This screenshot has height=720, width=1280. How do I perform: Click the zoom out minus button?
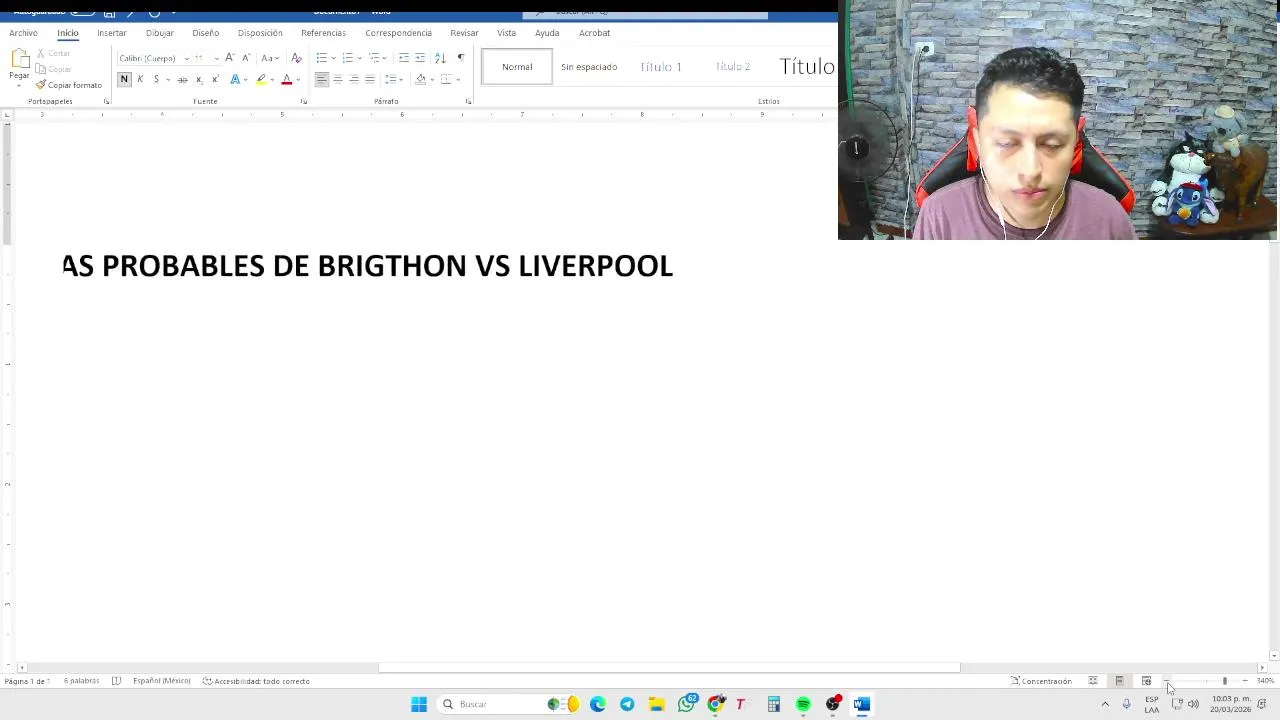1166,681
